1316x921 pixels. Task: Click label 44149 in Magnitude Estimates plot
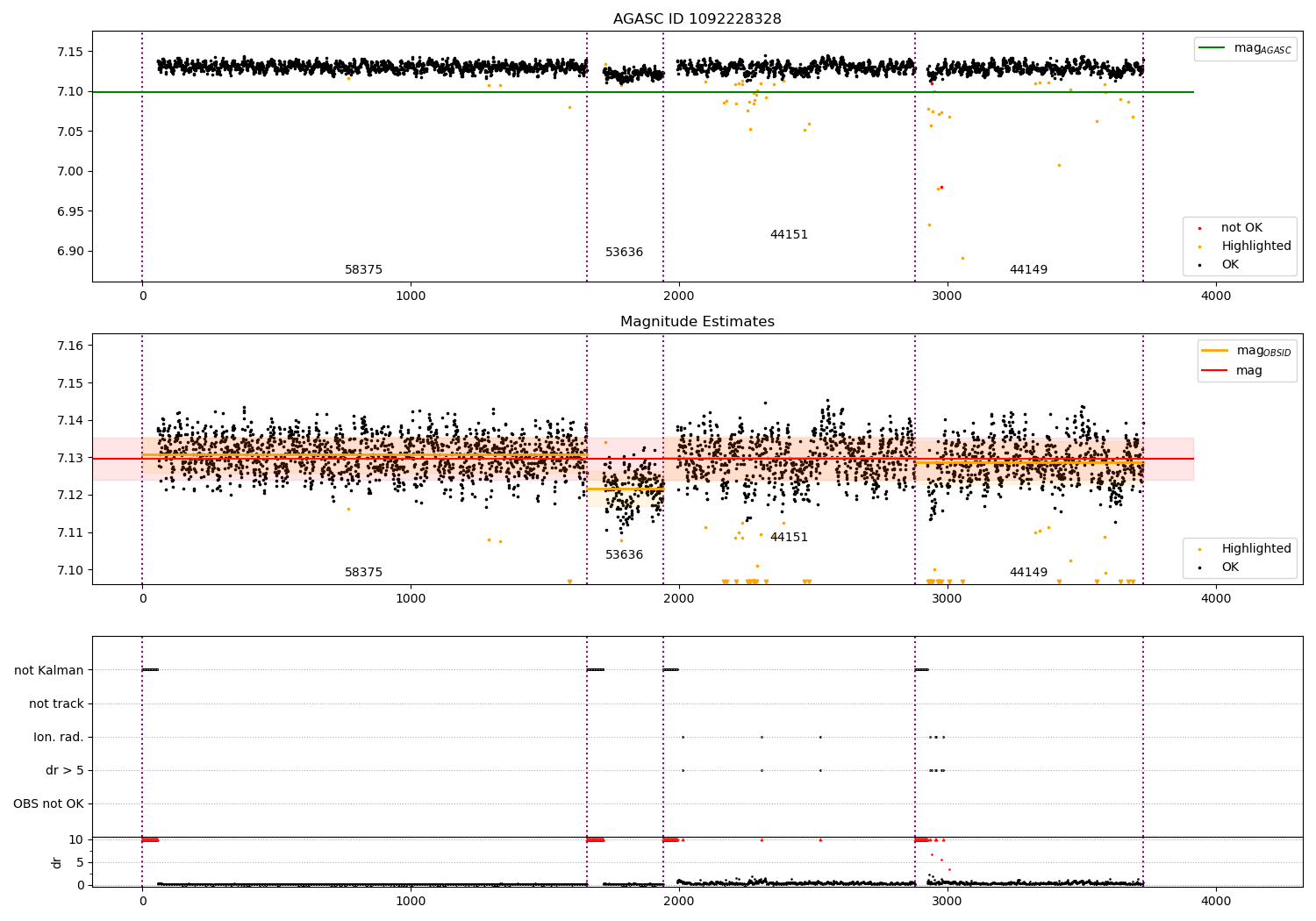1028,573
